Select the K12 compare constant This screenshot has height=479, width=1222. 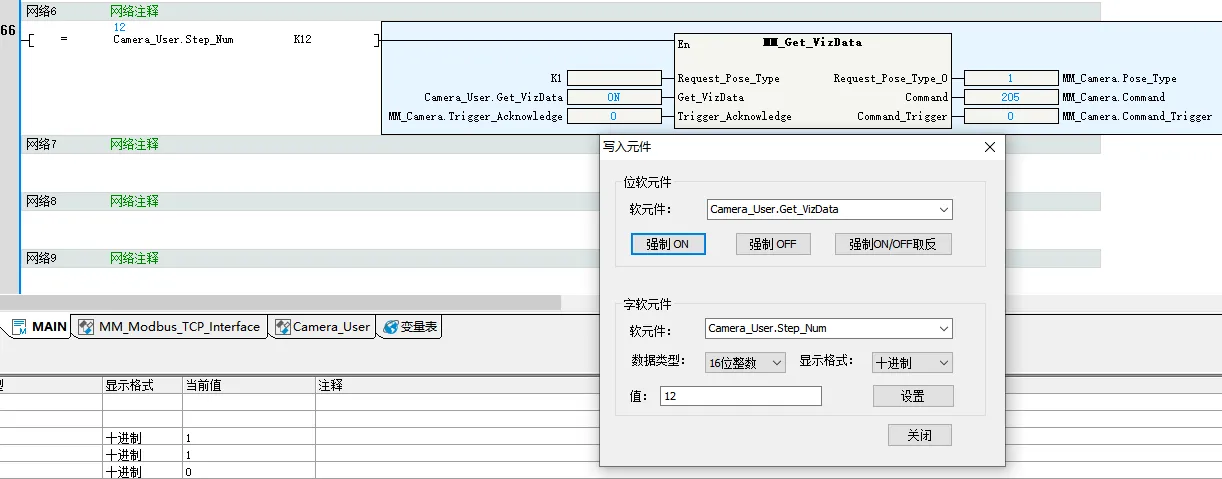coord(302,40)
